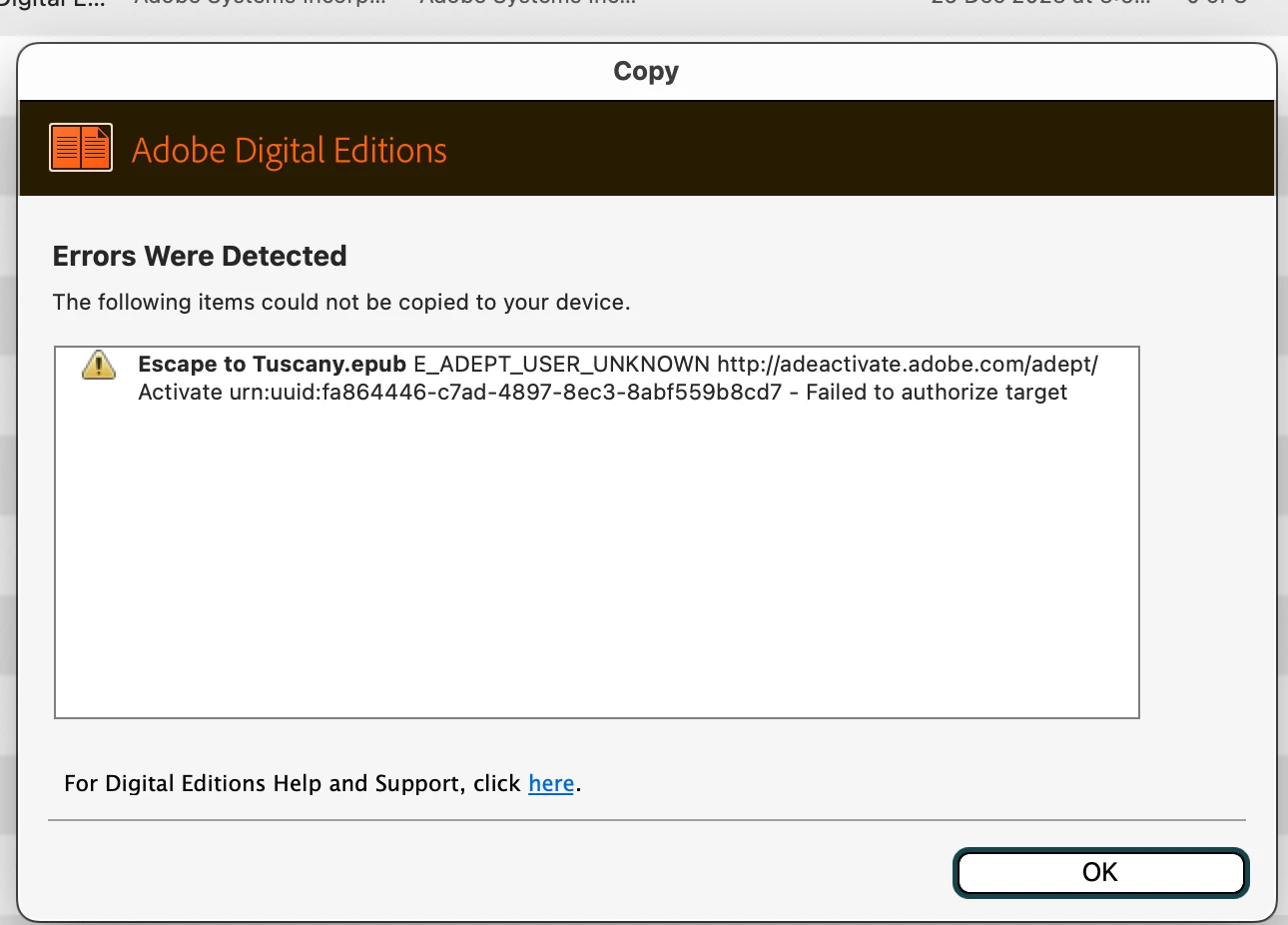Click the OK button
1288x925 pixels.
(1100, 872)
